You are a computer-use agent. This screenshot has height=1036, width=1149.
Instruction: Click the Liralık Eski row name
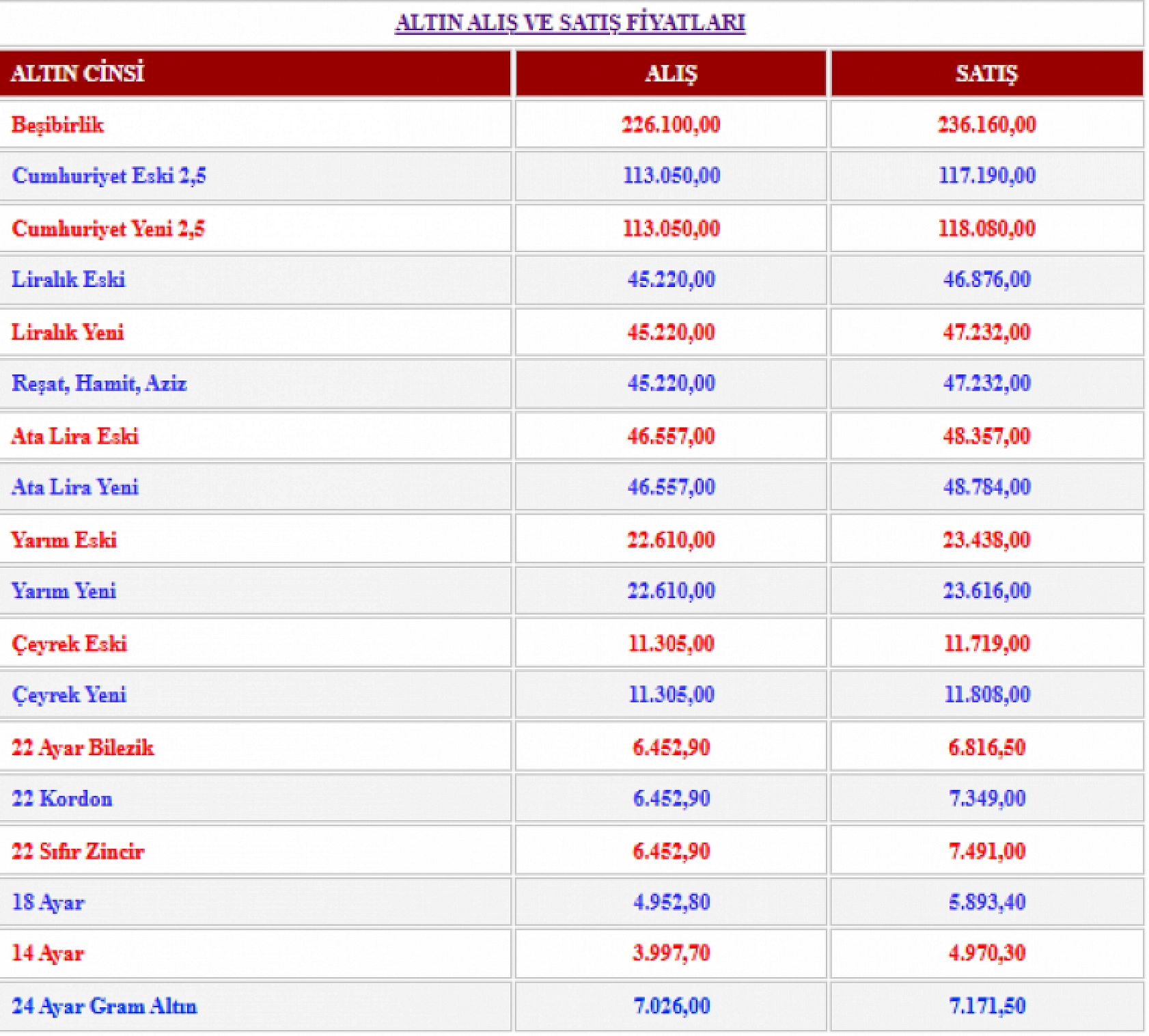[68, 280]
